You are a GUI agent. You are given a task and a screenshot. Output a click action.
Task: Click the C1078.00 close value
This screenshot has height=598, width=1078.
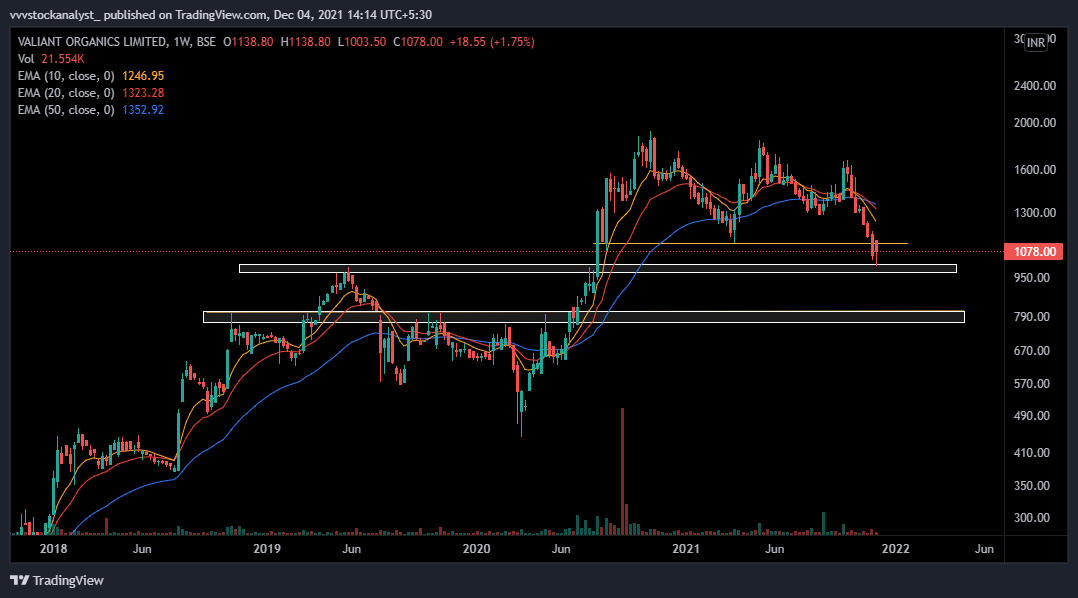point(418,42)
